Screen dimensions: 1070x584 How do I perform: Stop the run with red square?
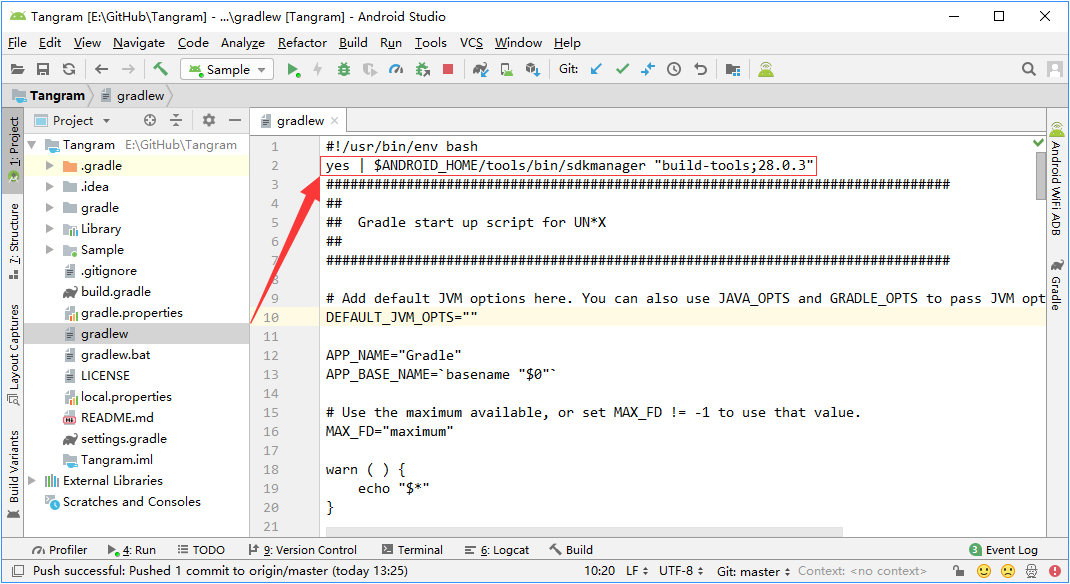(448, 69)
